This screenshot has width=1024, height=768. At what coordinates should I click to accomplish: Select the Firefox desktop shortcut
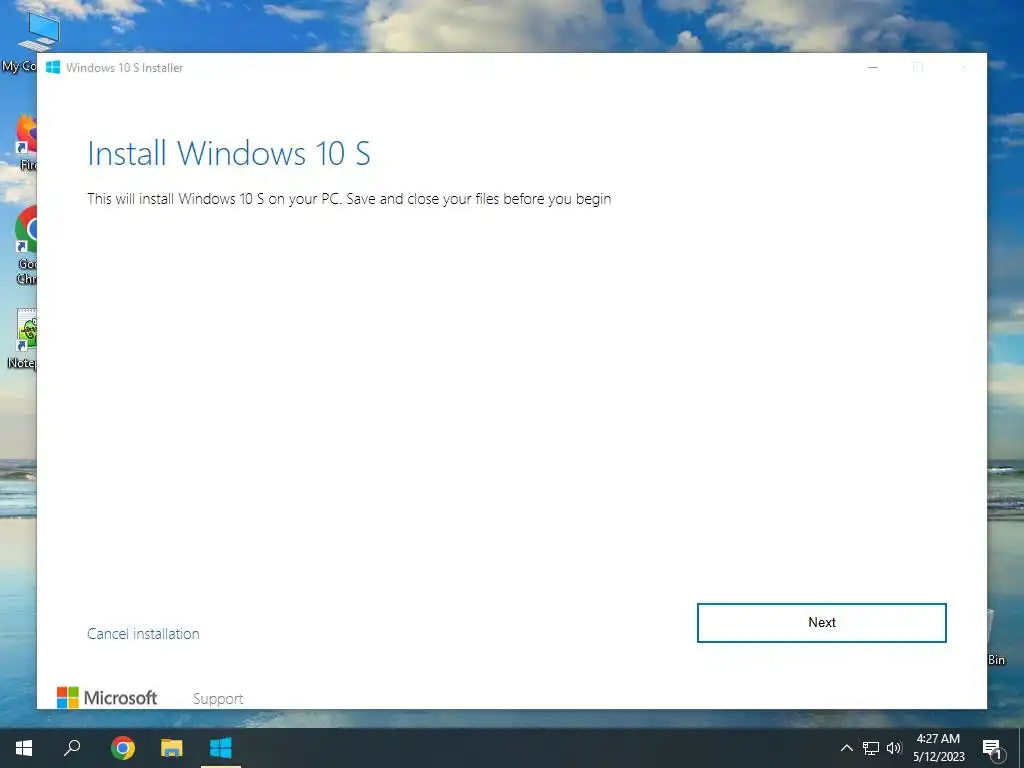[x=25, y=142]
